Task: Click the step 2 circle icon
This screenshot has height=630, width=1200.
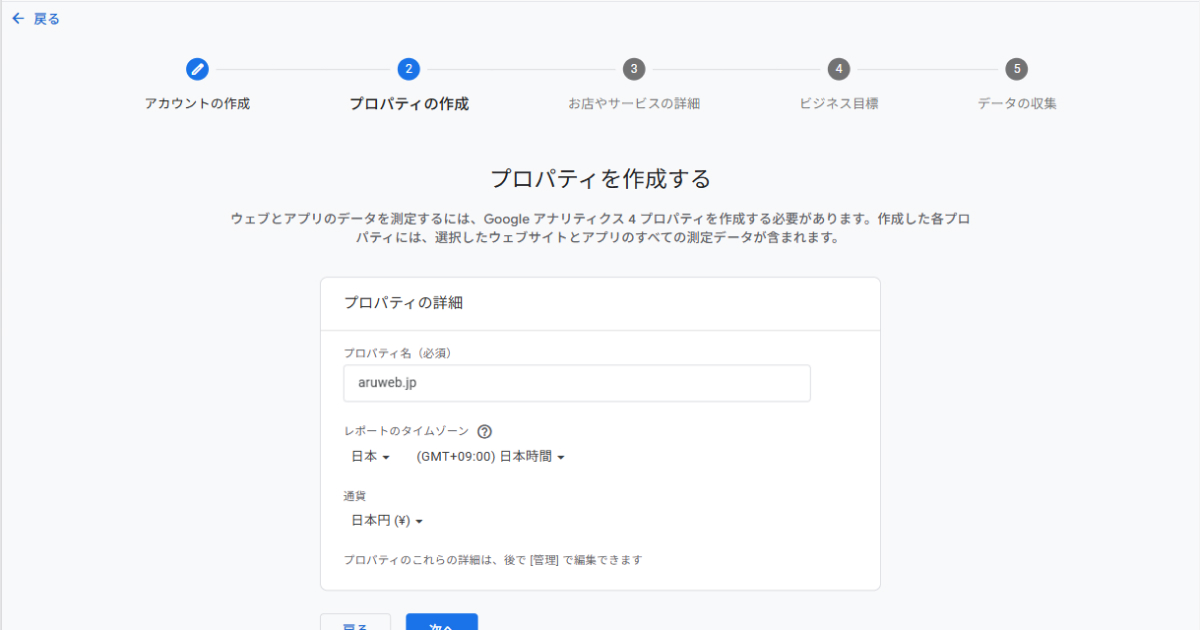Action: 408,69
